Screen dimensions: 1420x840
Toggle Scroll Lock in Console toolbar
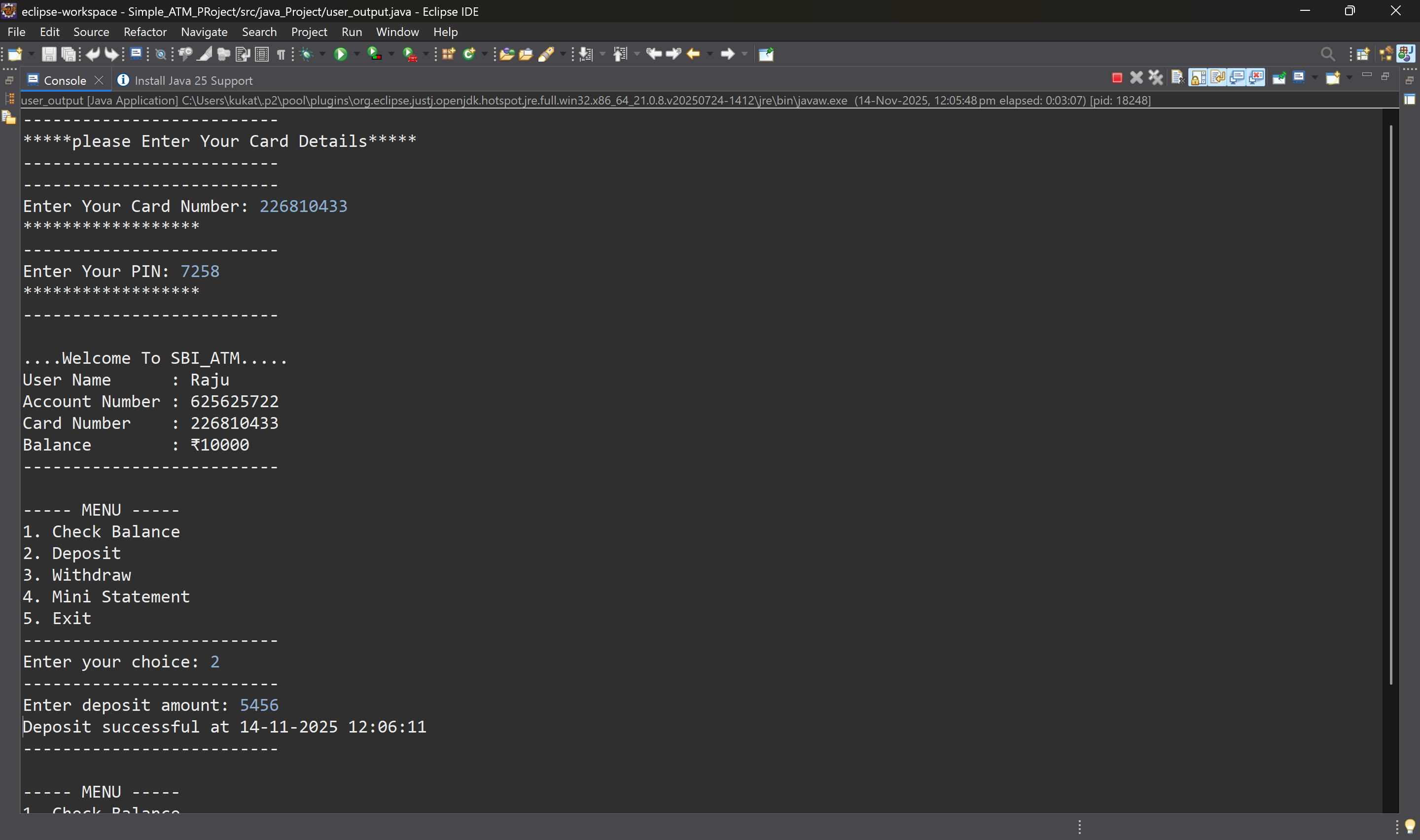(x=1198, y=77)
